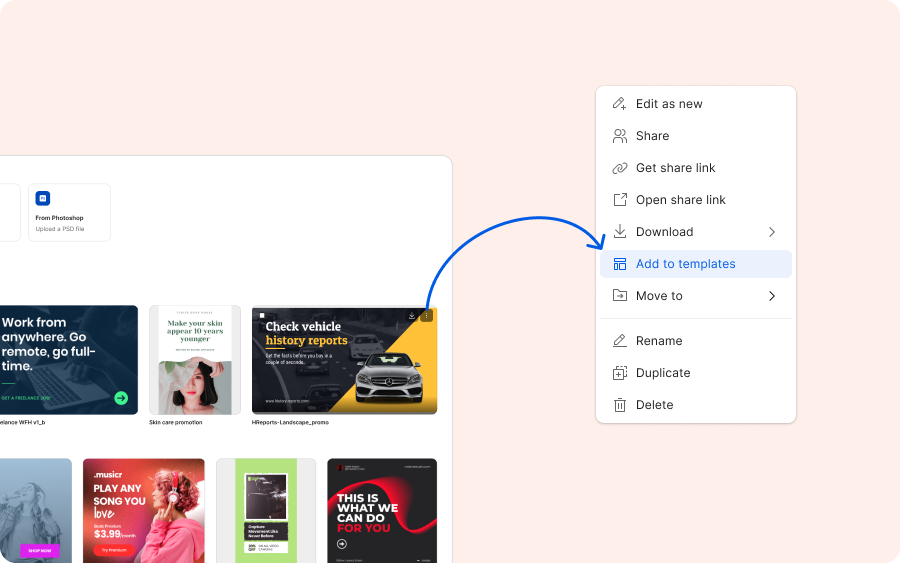Click the HReports-Landscape_promo file name
Screen dimensions: 900x563
(x=290, y=422)
